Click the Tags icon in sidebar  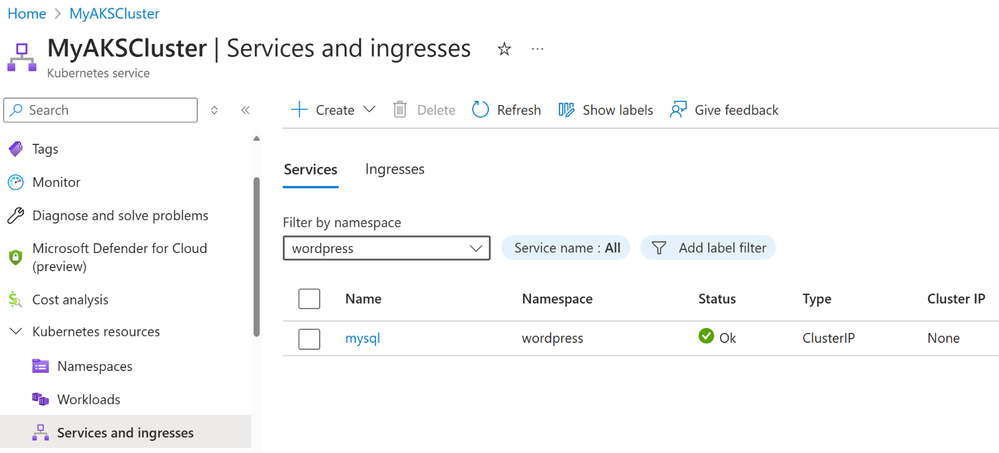coord(15,149)
